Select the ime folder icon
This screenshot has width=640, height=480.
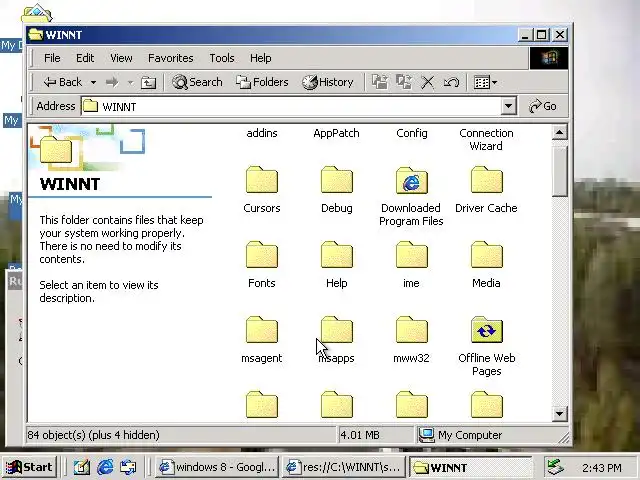point(411,255)
